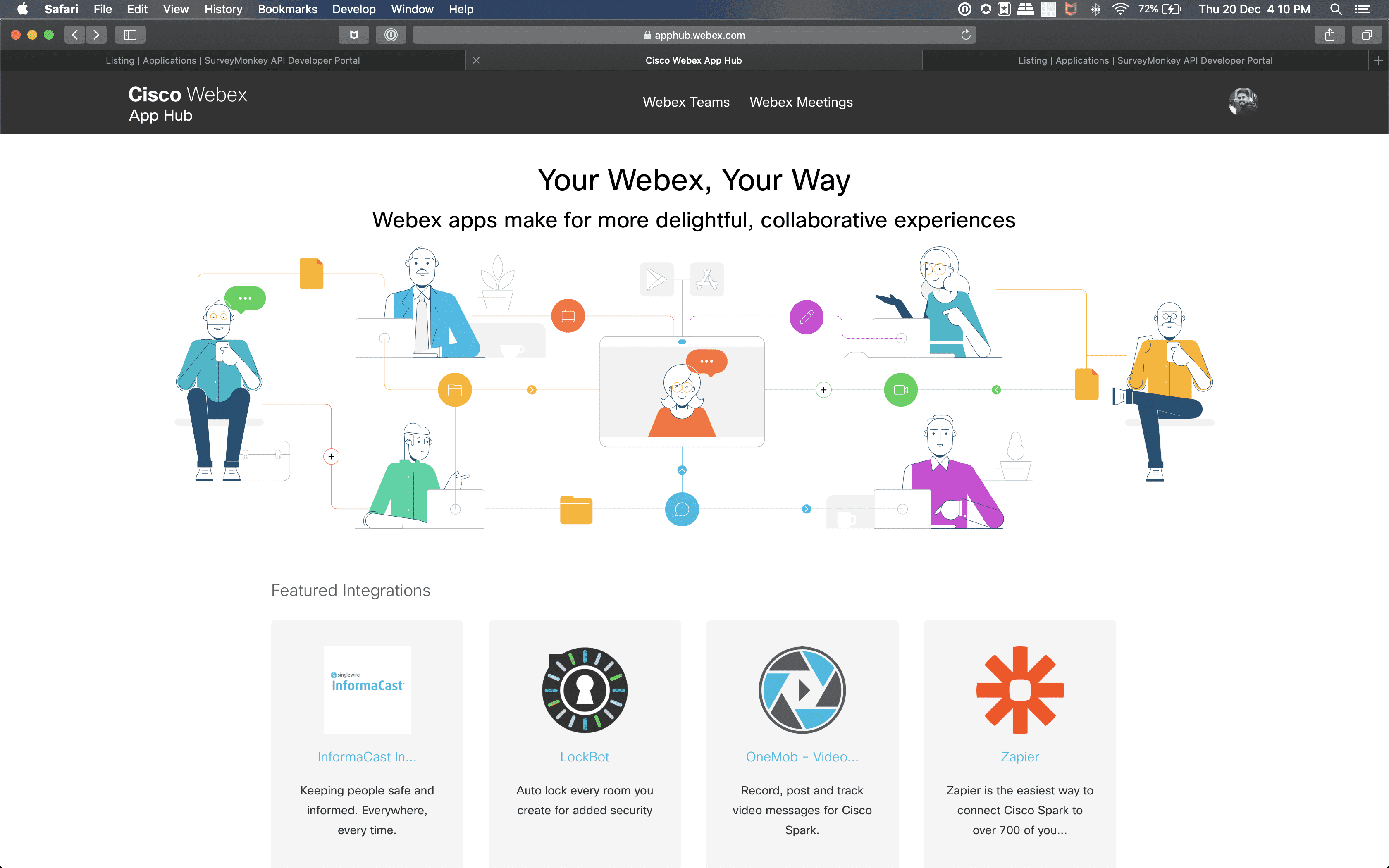Click the user profile avatar icon
The height and width of the screenshot is (868, 1389).
[1240, 101]
